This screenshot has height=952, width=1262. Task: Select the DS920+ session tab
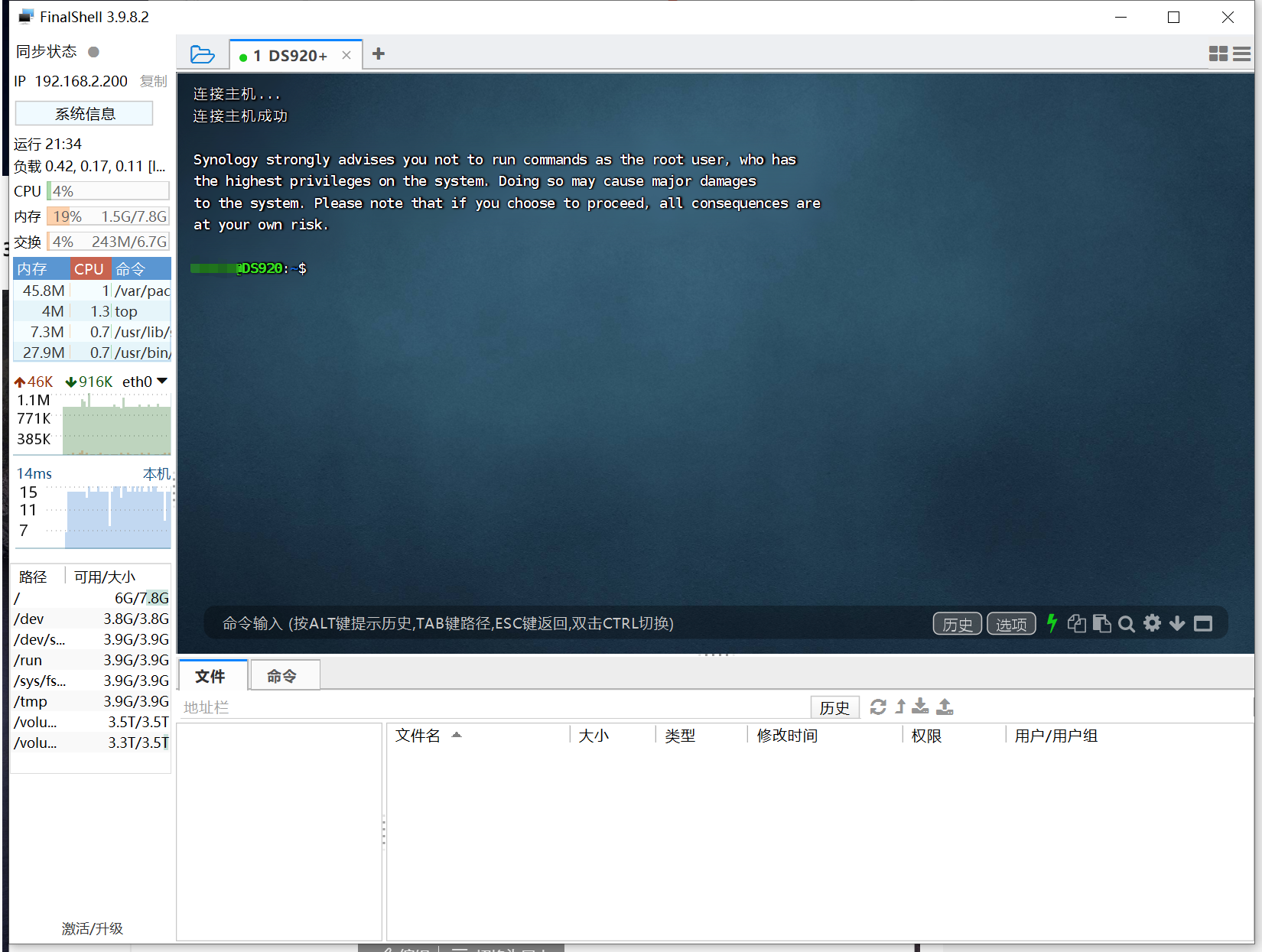point(291,54)
